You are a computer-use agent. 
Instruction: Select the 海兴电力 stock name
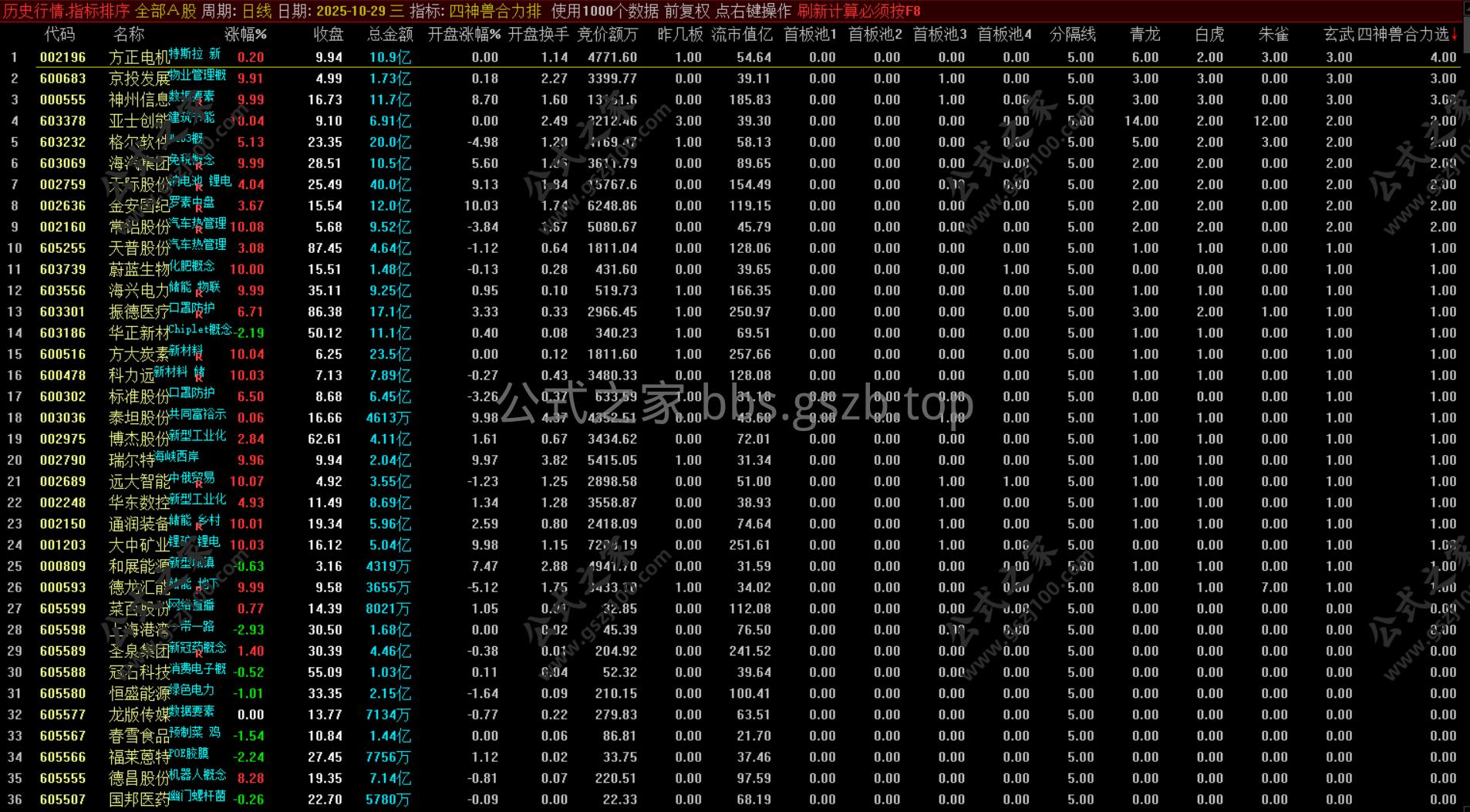[x=140, y=291]
